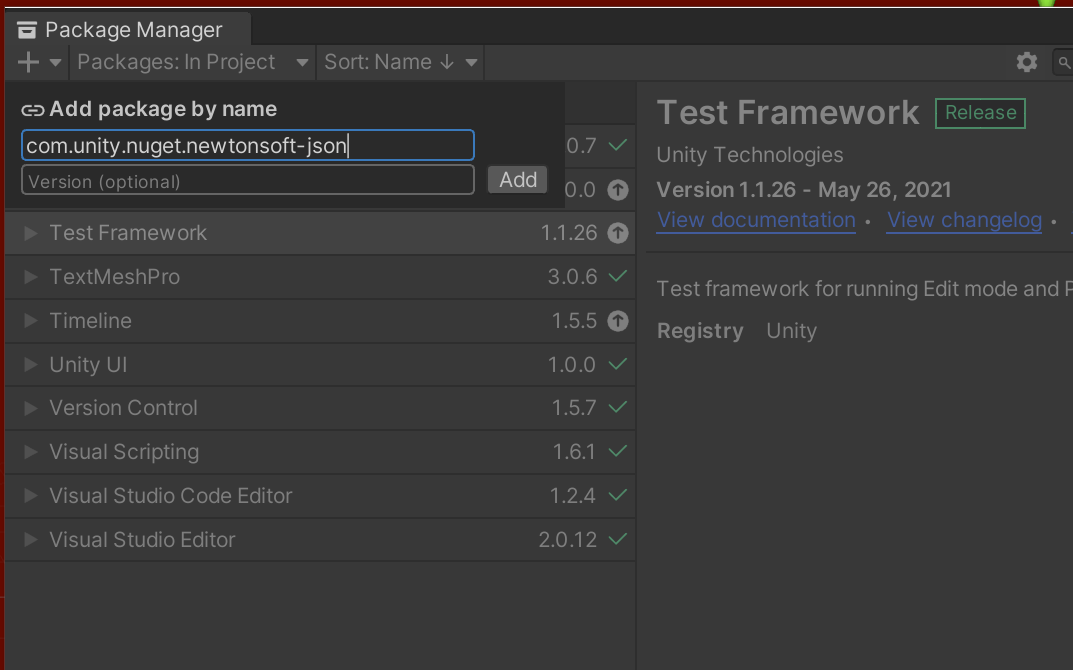Open the settings gear icon
The width and height of the screenshot is (1073, 670).
coord(1026,62)
